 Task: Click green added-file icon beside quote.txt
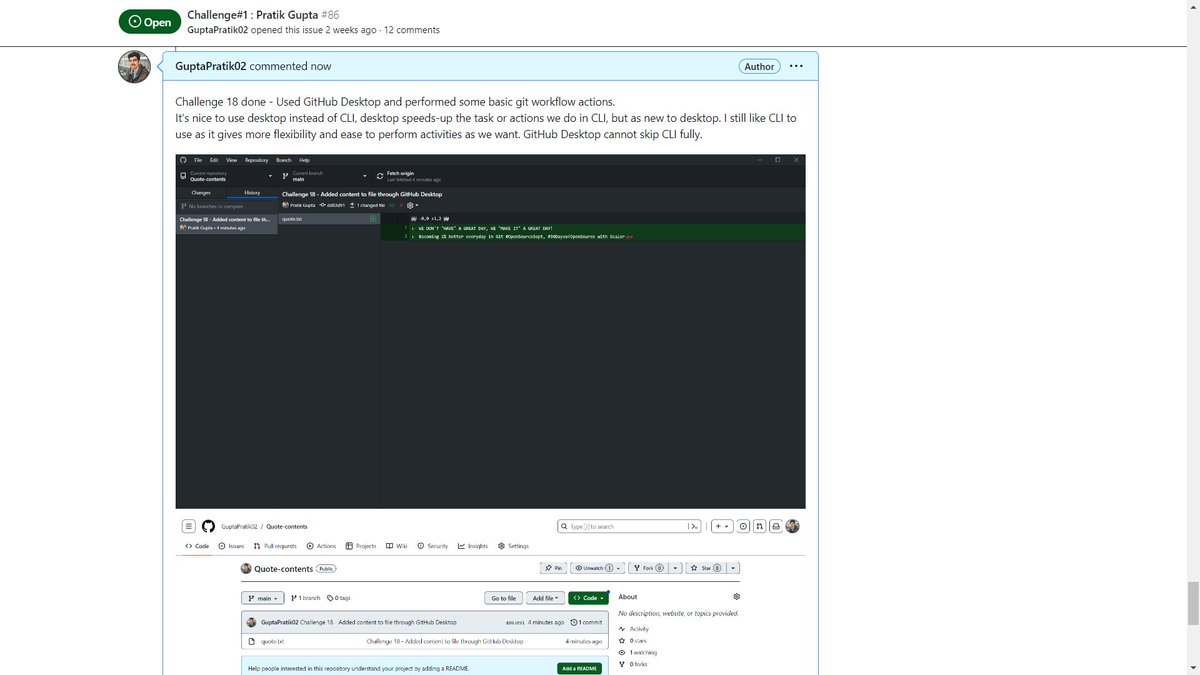372,218
